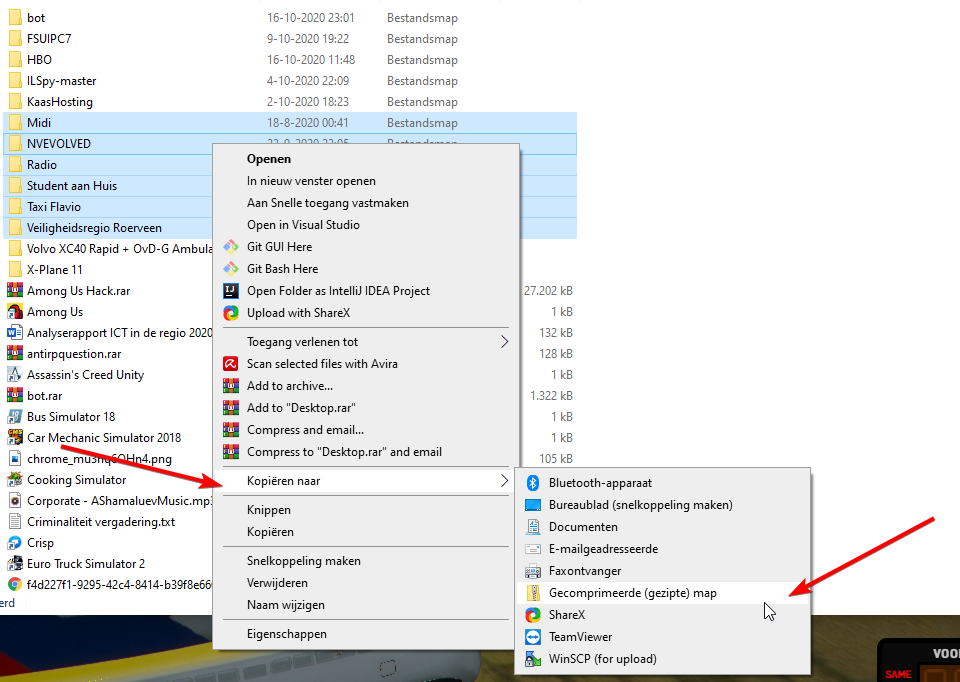
Task: Click the Bluetooth-apparaat icon in submenu
Action: [532, 483]
